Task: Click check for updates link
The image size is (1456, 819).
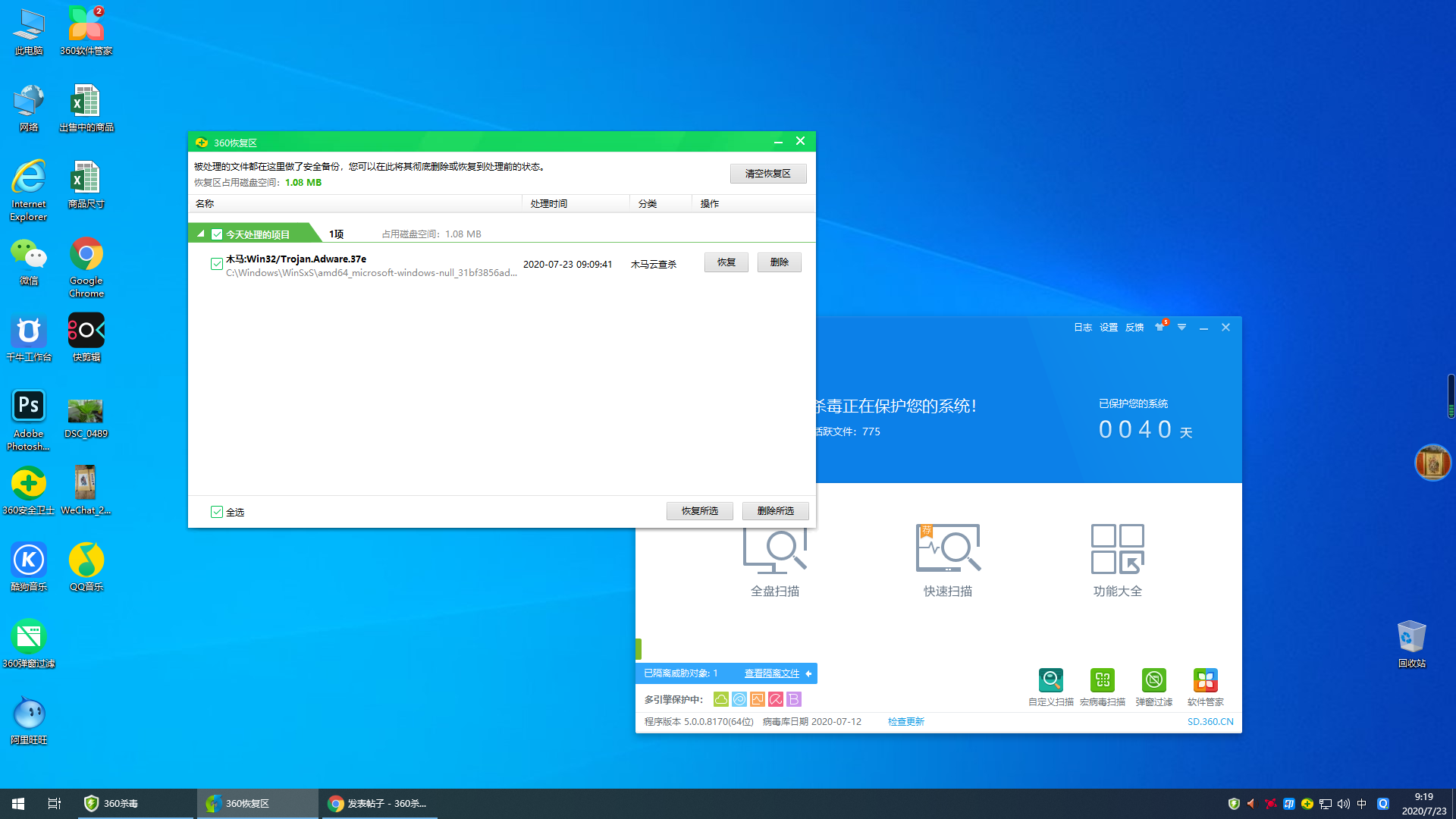Action: tap(905, 721)
